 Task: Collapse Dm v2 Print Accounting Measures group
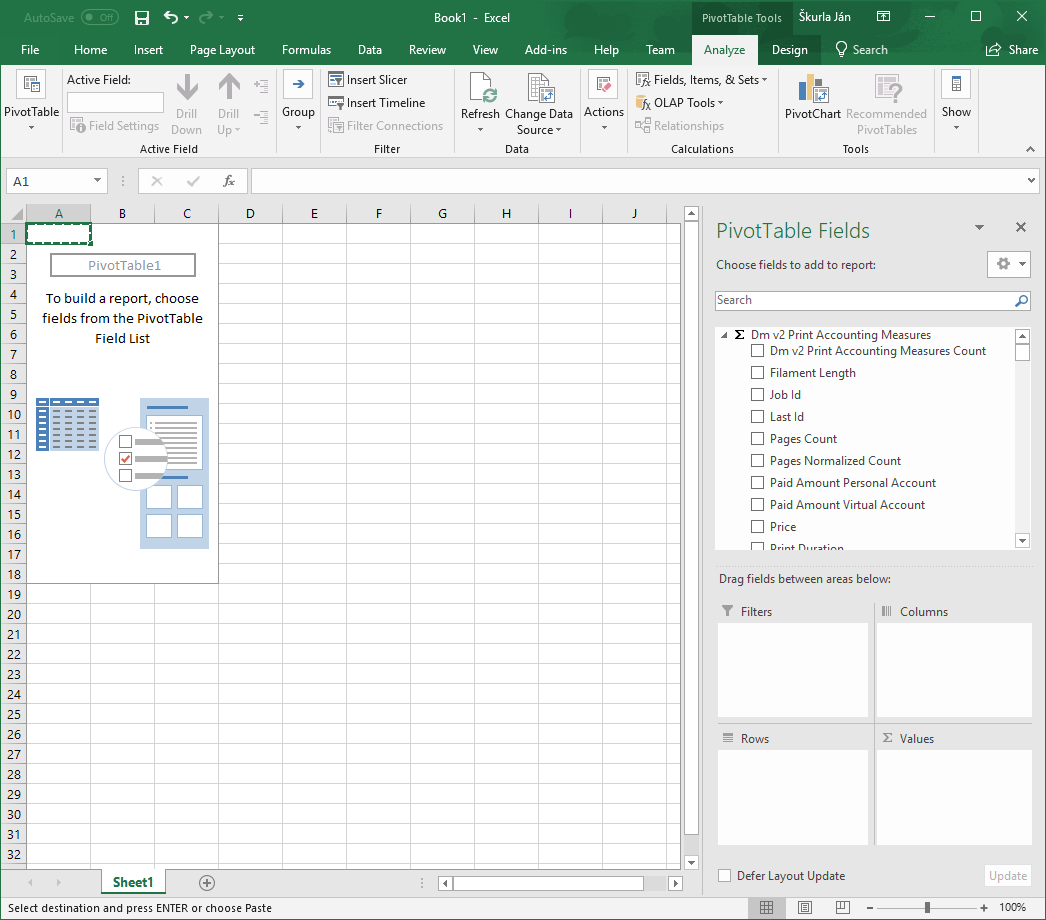coord(724,334)
